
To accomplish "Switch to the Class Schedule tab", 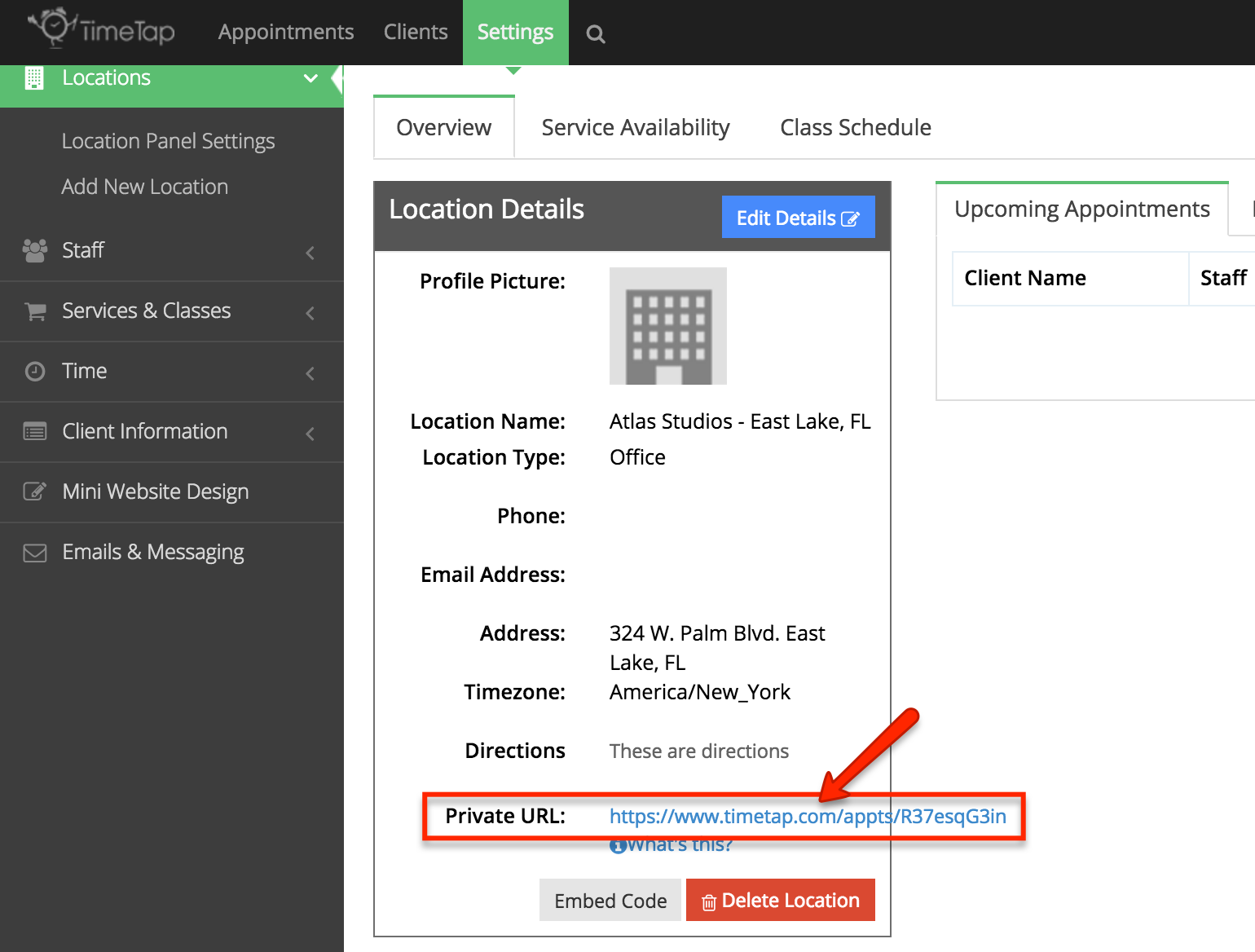I will click(856, 128).
